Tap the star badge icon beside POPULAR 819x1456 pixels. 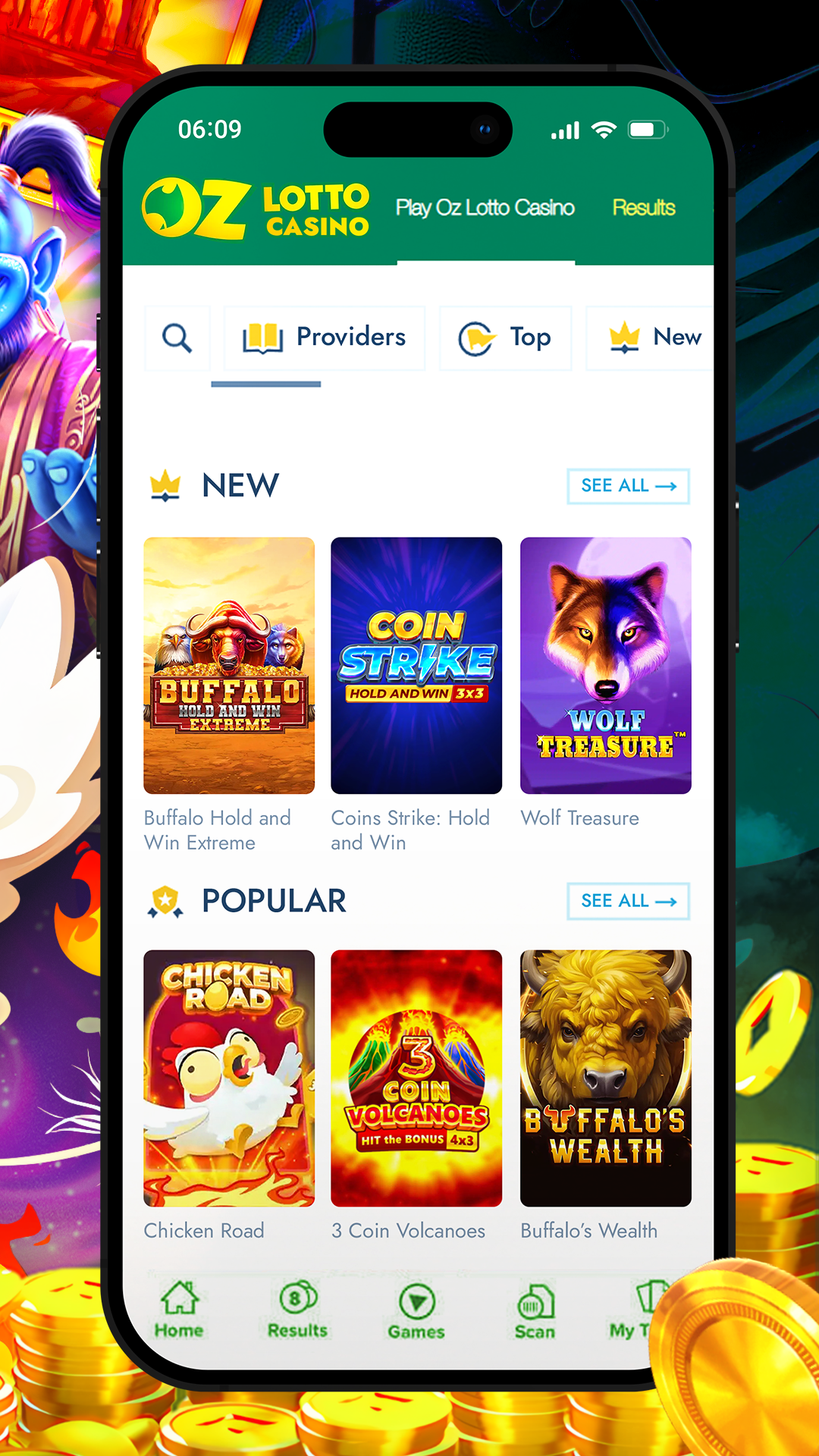[165, 902]
